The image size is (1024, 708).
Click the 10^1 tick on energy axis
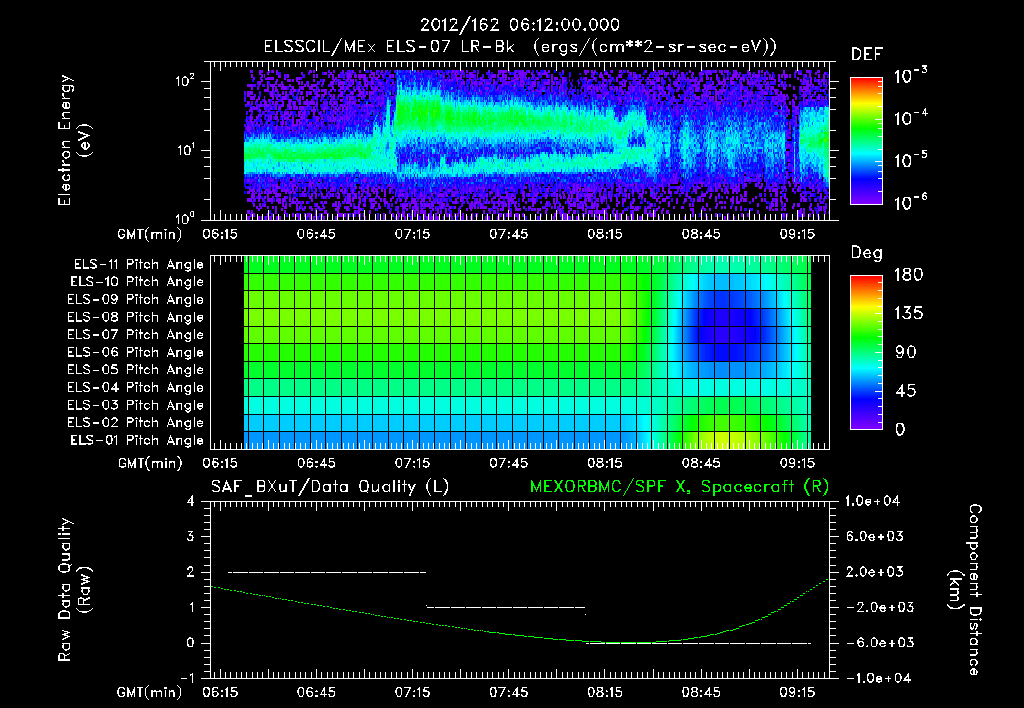click(x=186, y=150)
